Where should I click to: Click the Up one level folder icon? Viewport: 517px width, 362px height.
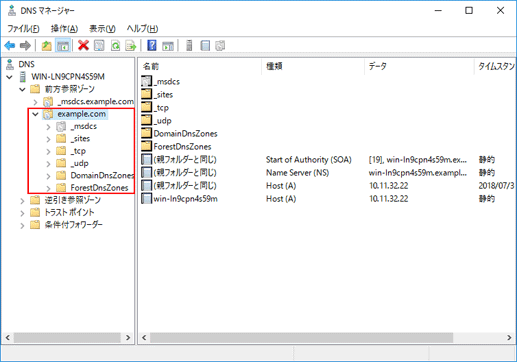point(46,45)
